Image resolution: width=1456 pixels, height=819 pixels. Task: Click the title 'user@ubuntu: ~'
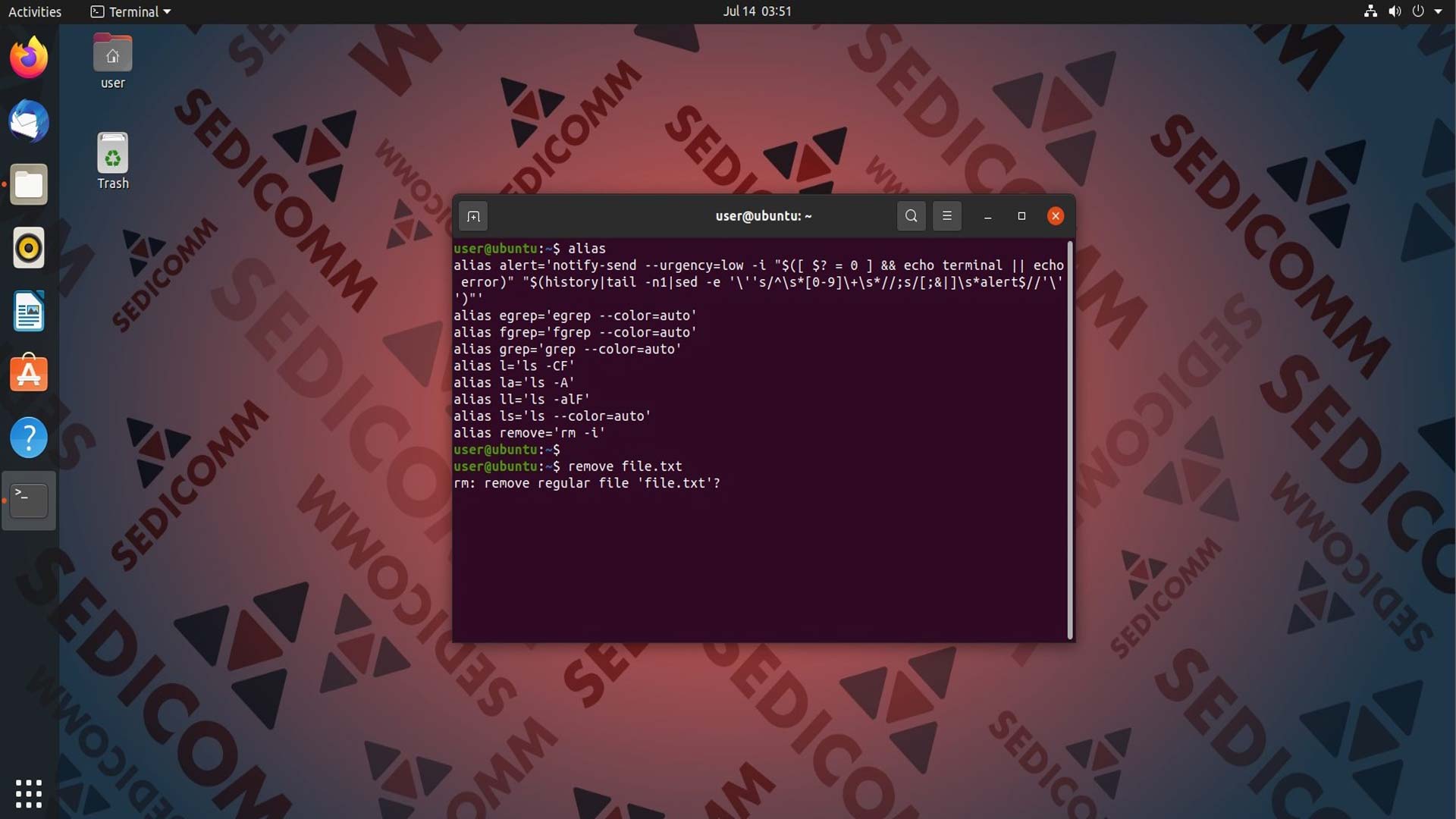pyautogui.click(x=763, y=216)
